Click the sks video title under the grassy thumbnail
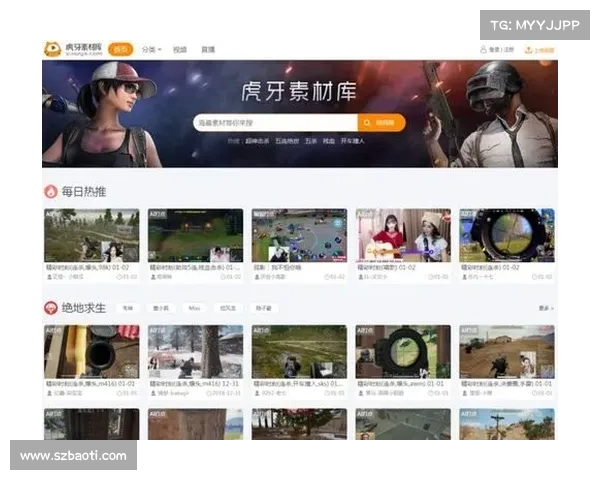Screen dimensions: 600x480 298,384
